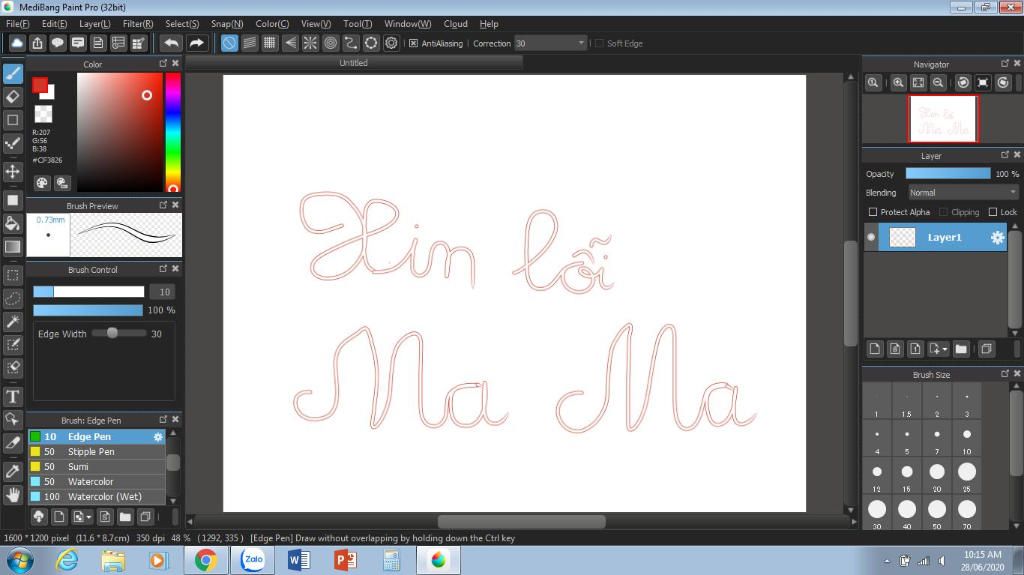Open the Blending mode dropdown
Screen dimensions: 1024x575
pos(963,193)
